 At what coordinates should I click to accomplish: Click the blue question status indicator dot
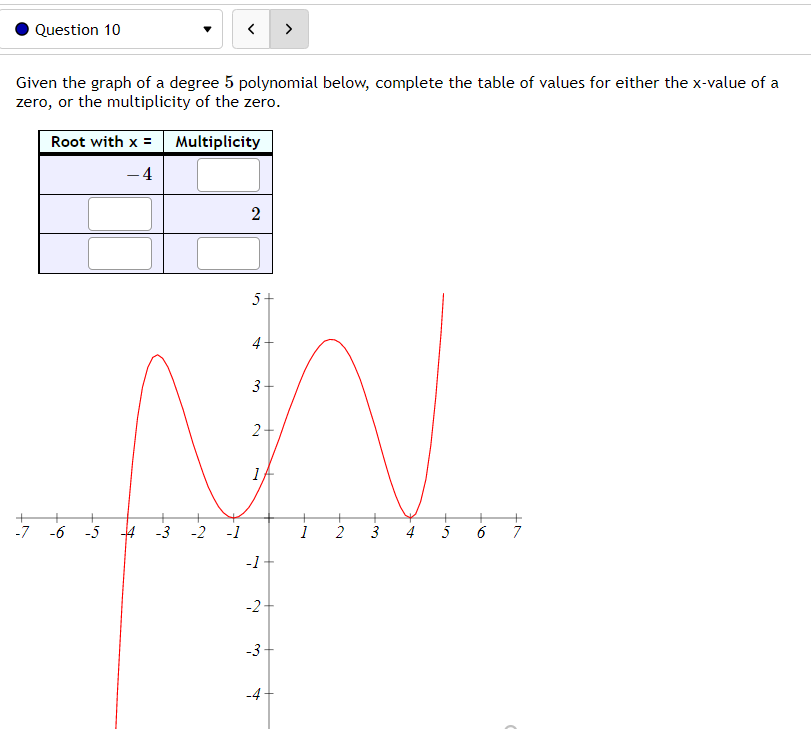(x=21, y=29)
